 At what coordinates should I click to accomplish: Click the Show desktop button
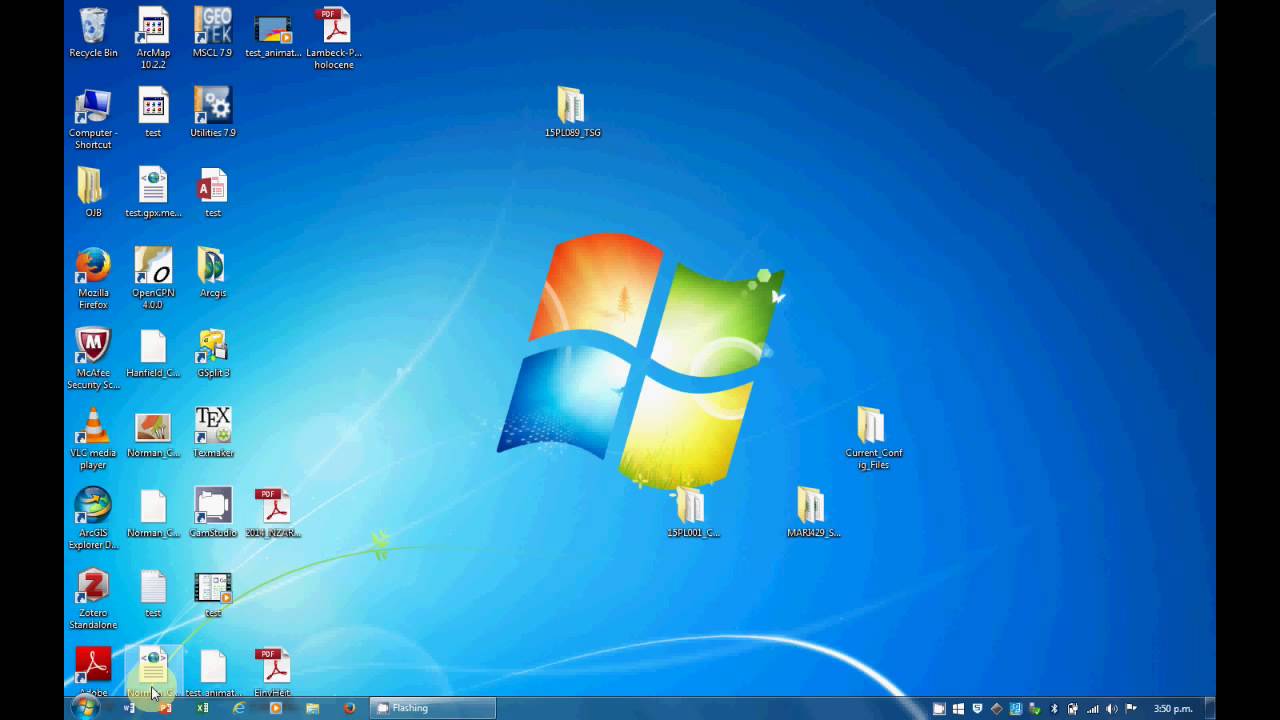coord(1210,708)
